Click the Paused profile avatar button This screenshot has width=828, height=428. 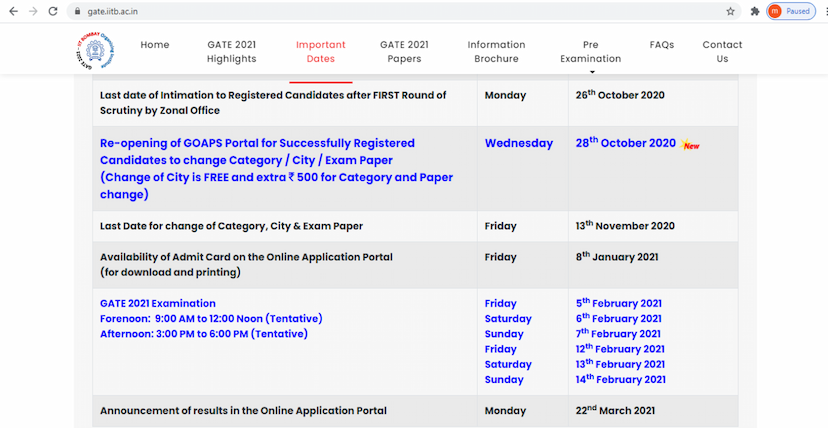(789, 11)
